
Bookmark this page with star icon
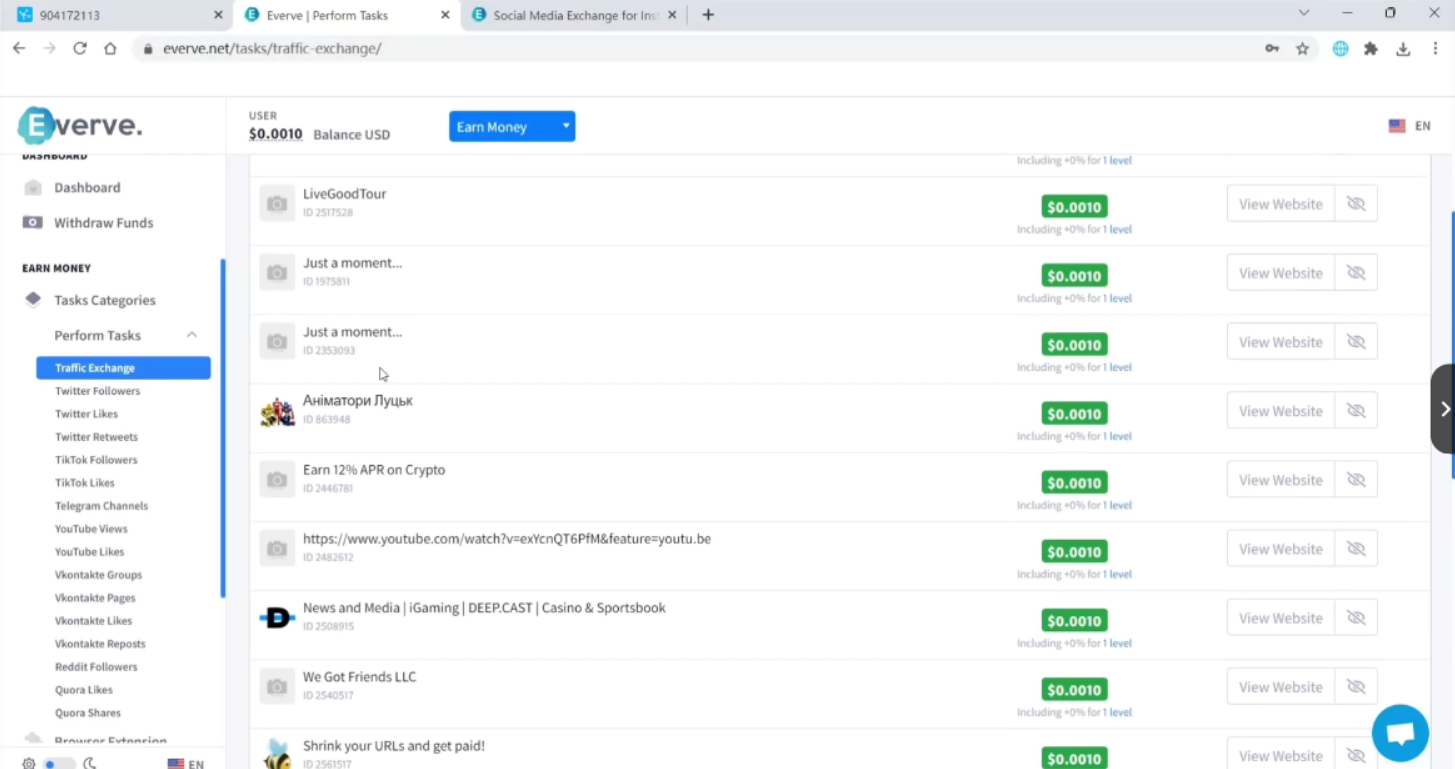coord(1302,49)
